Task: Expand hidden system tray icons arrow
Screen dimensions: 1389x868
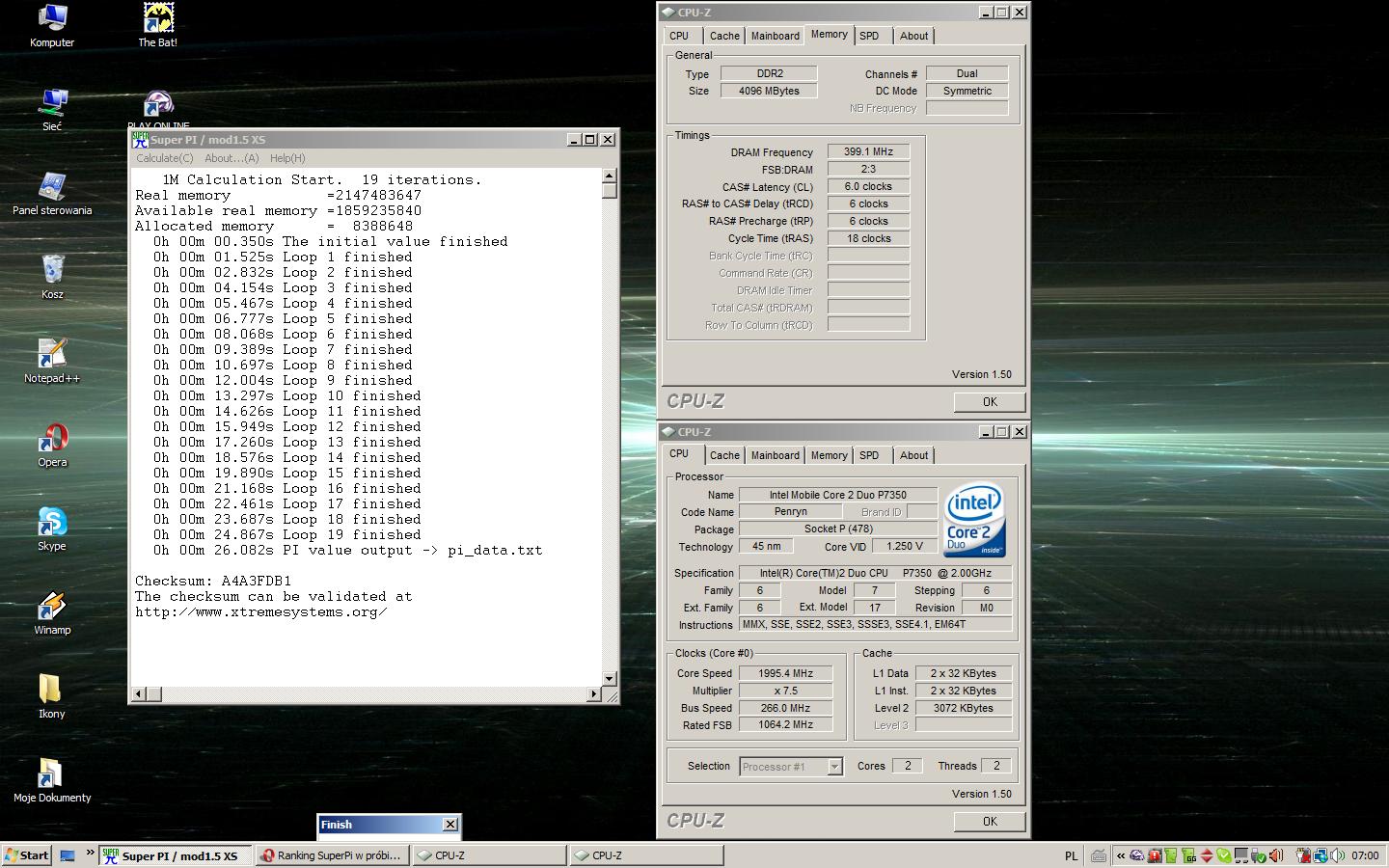Action: pos(1120,855)
